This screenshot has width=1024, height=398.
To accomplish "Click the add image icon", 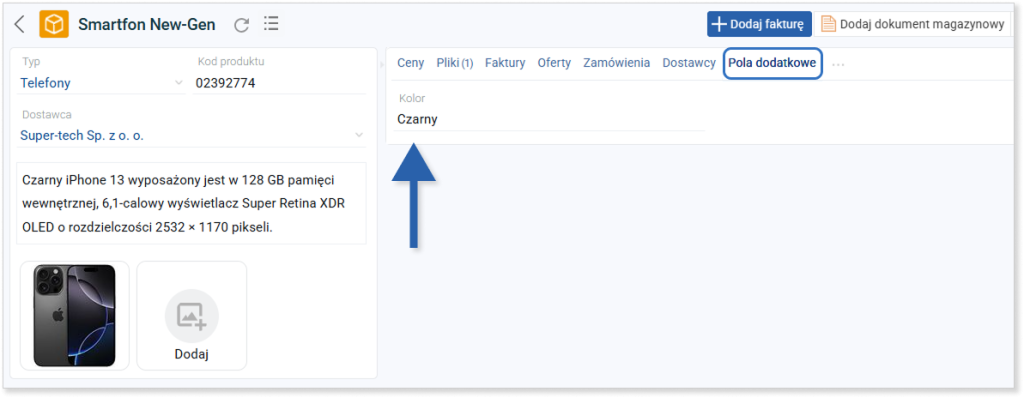I will (191, 316).
